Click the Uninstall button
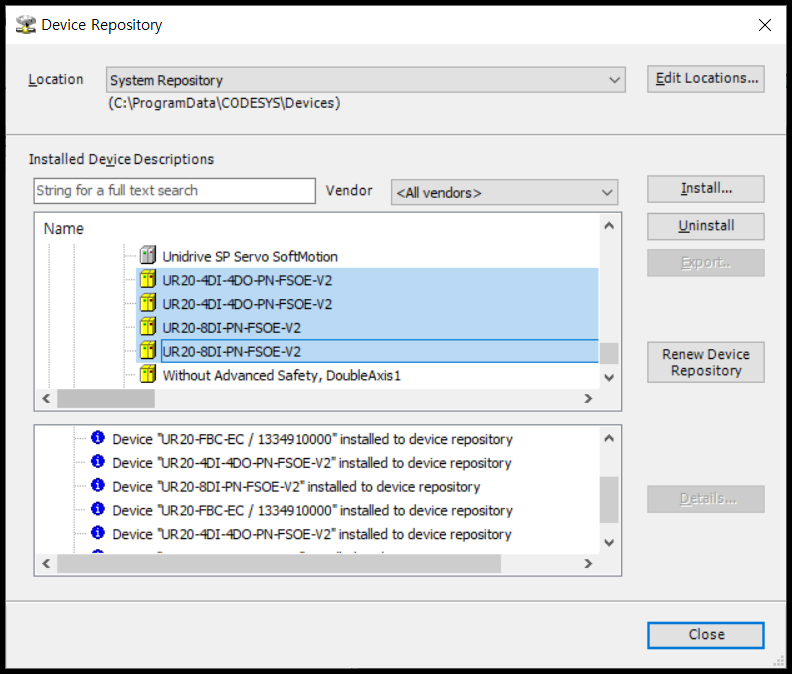The width and height of the screenshot is (792, 674). coord(706,226)
